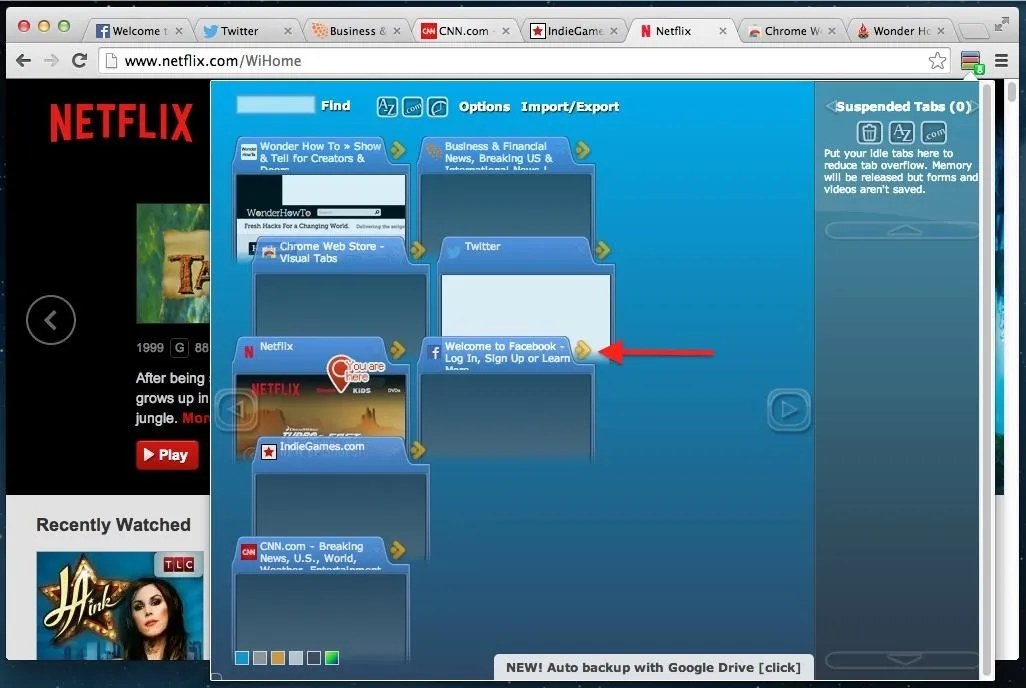The width and height of the screenshot is (1026, 688).
Task: Open the Import/Export link
Action: [x=570, y=107]
